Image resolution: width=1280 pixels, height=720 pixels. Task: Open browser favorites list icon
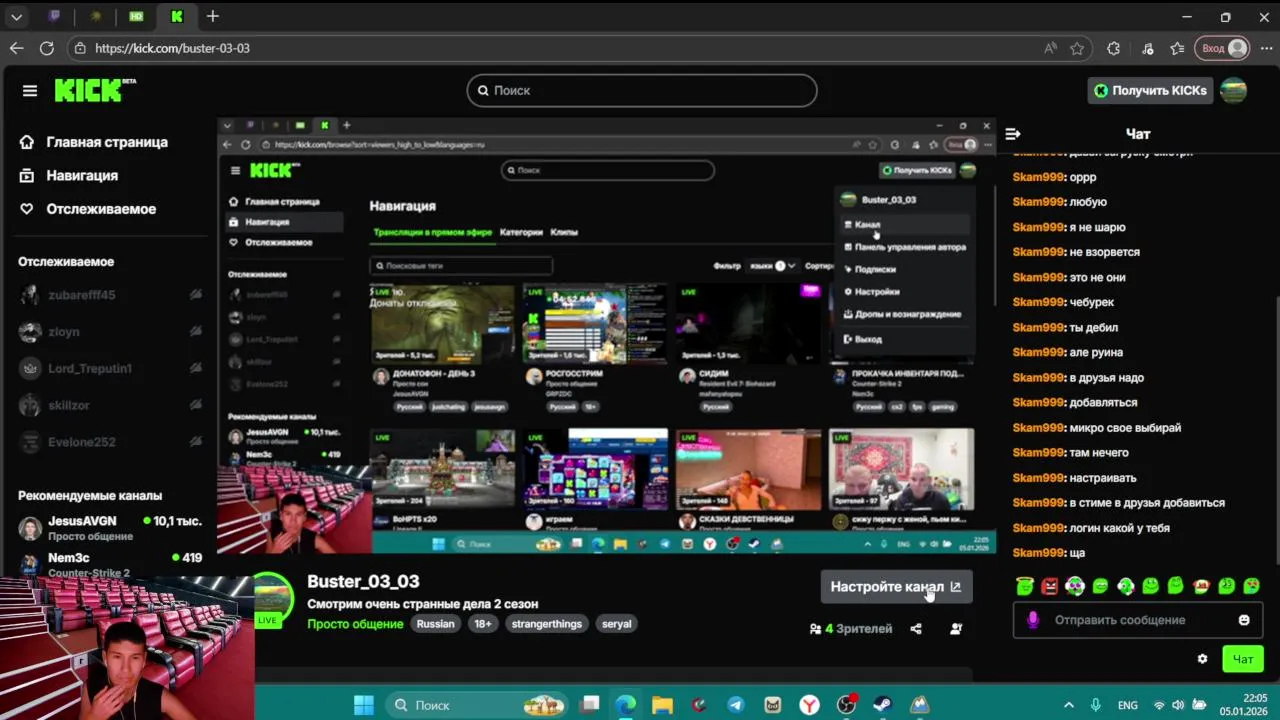click(1177, 48)
